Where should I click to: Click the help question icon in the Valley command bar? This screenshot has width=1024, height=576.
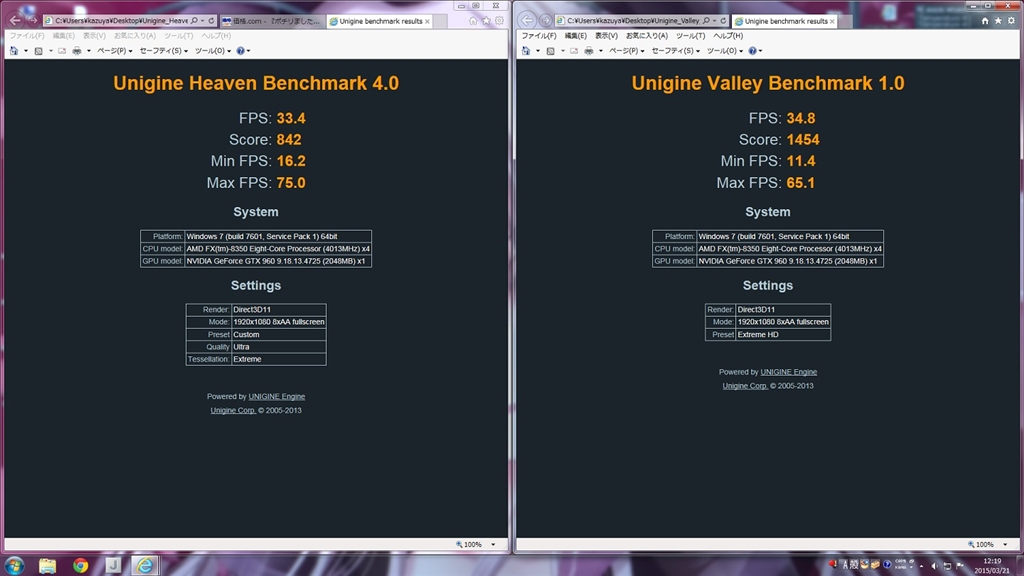point(752,50)
